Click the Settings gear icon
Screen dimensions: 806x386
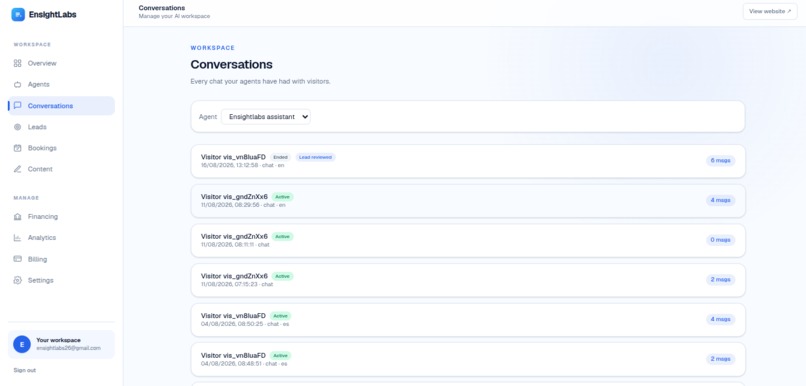(17, 280)
